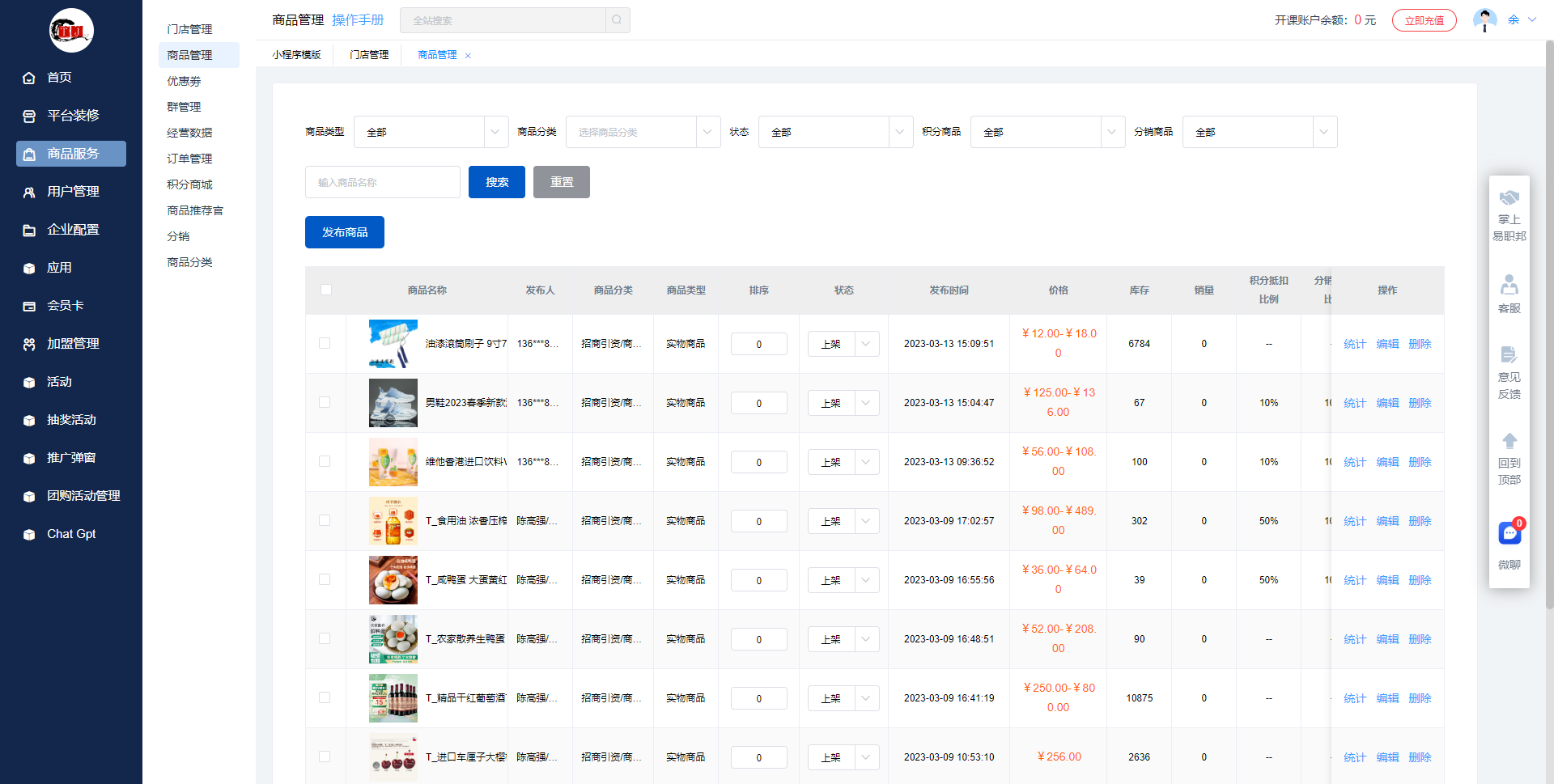The image size is (1554, 784).
Task: Close the 商品管理 tab
Action: point(468,56)
